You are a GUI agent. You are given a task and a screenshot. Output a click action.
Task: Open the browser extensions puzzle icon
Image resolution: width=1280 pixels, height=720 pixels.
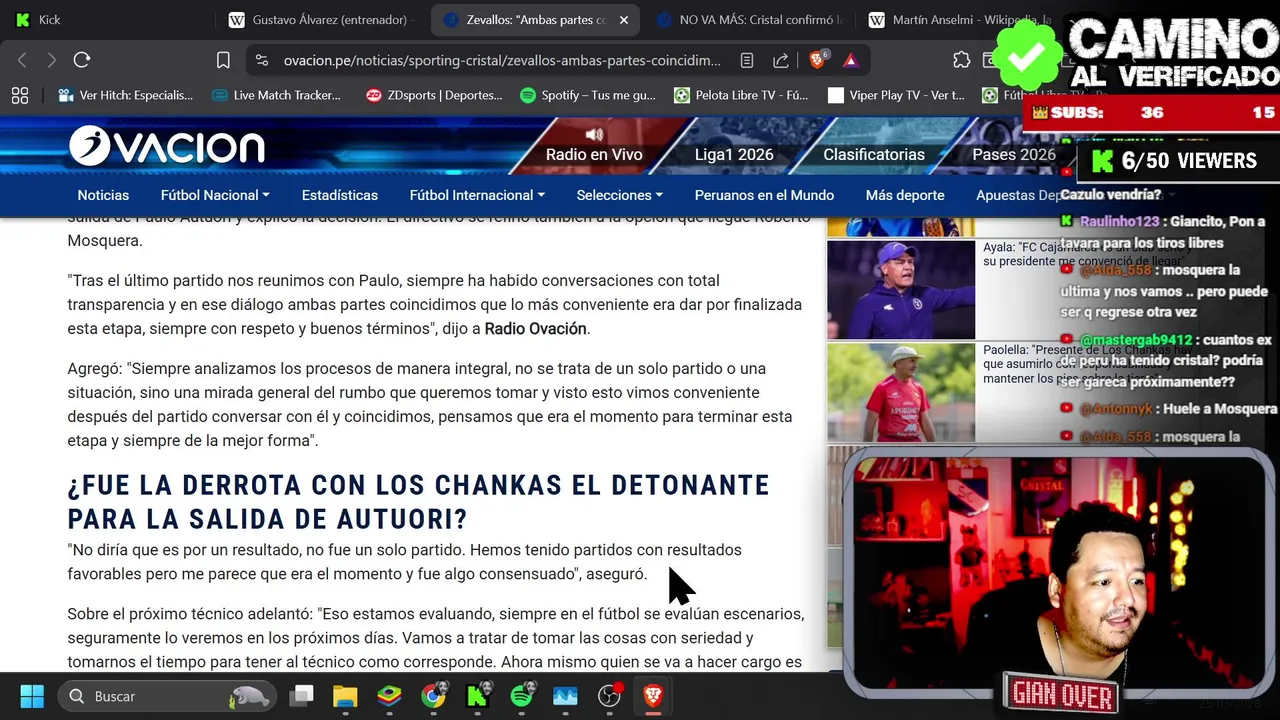point(961,60)
